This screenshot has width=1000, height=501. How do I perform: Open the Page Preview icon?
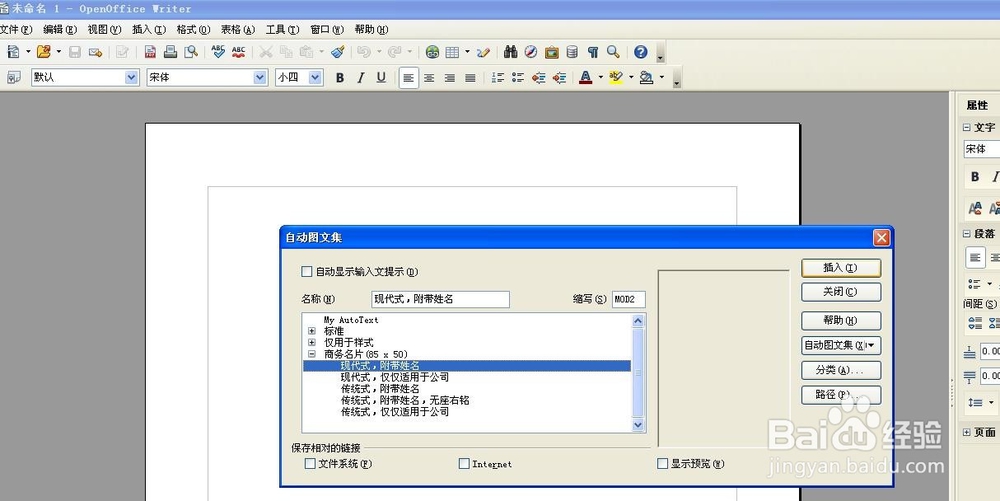tap(191, 52)
